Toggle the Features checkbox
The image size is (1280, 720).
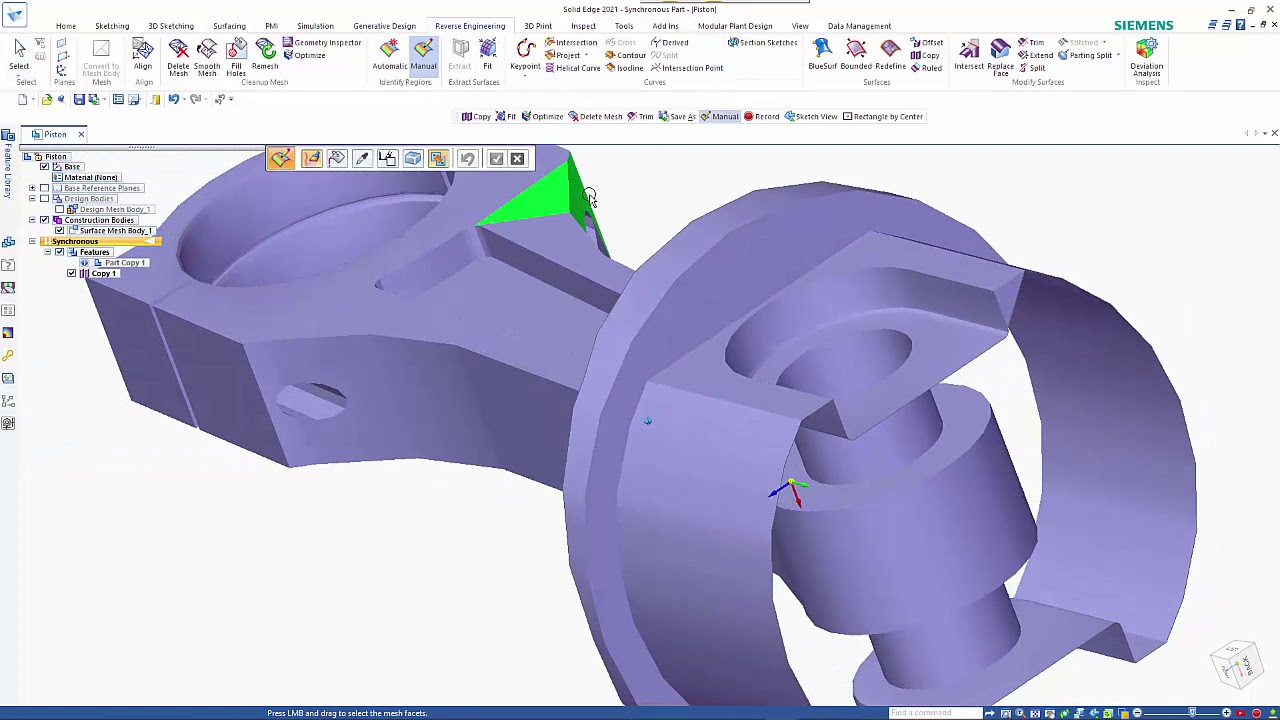point(59,252)
